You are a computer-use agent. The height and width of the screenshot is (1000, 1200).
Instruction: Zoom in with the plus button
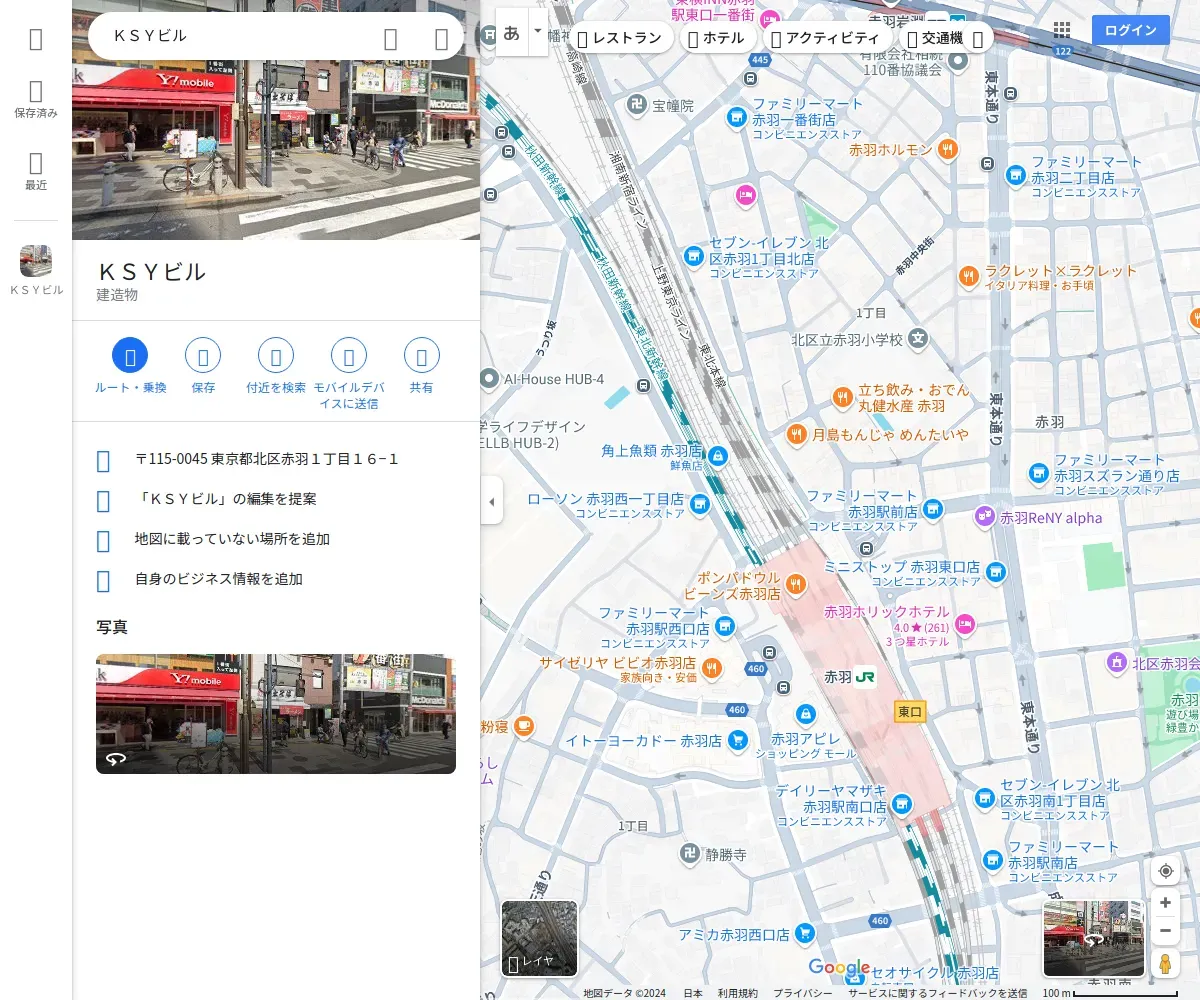[1165, 902]
